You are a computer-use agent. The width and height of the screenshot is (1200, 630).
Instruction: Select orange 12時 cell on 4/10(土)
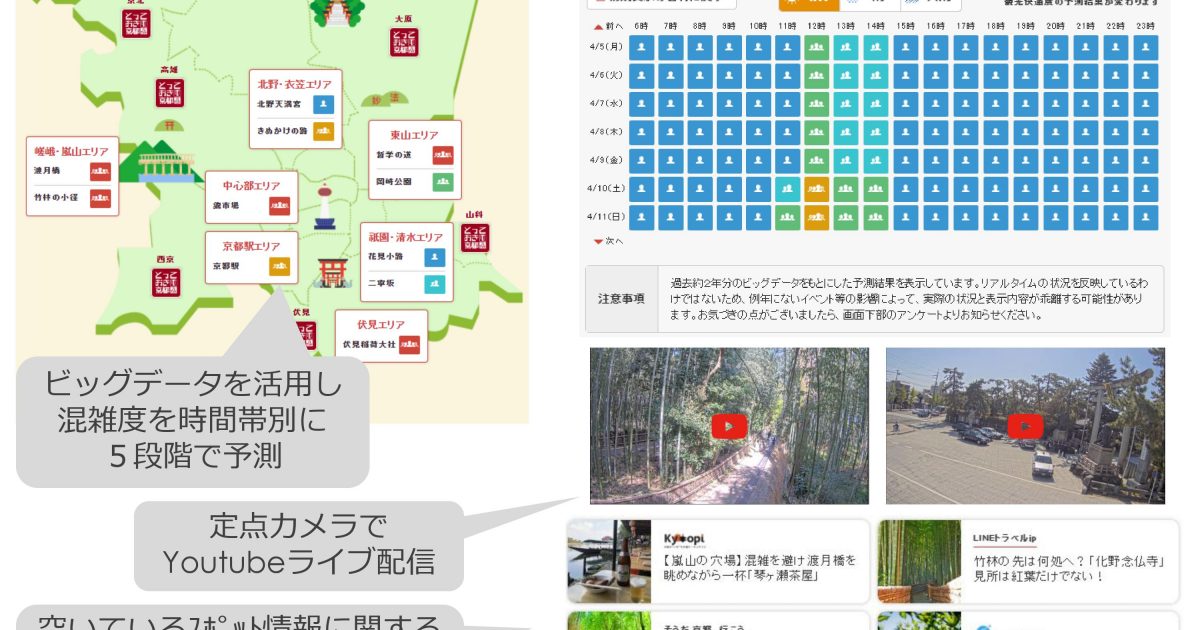point(816,189)
